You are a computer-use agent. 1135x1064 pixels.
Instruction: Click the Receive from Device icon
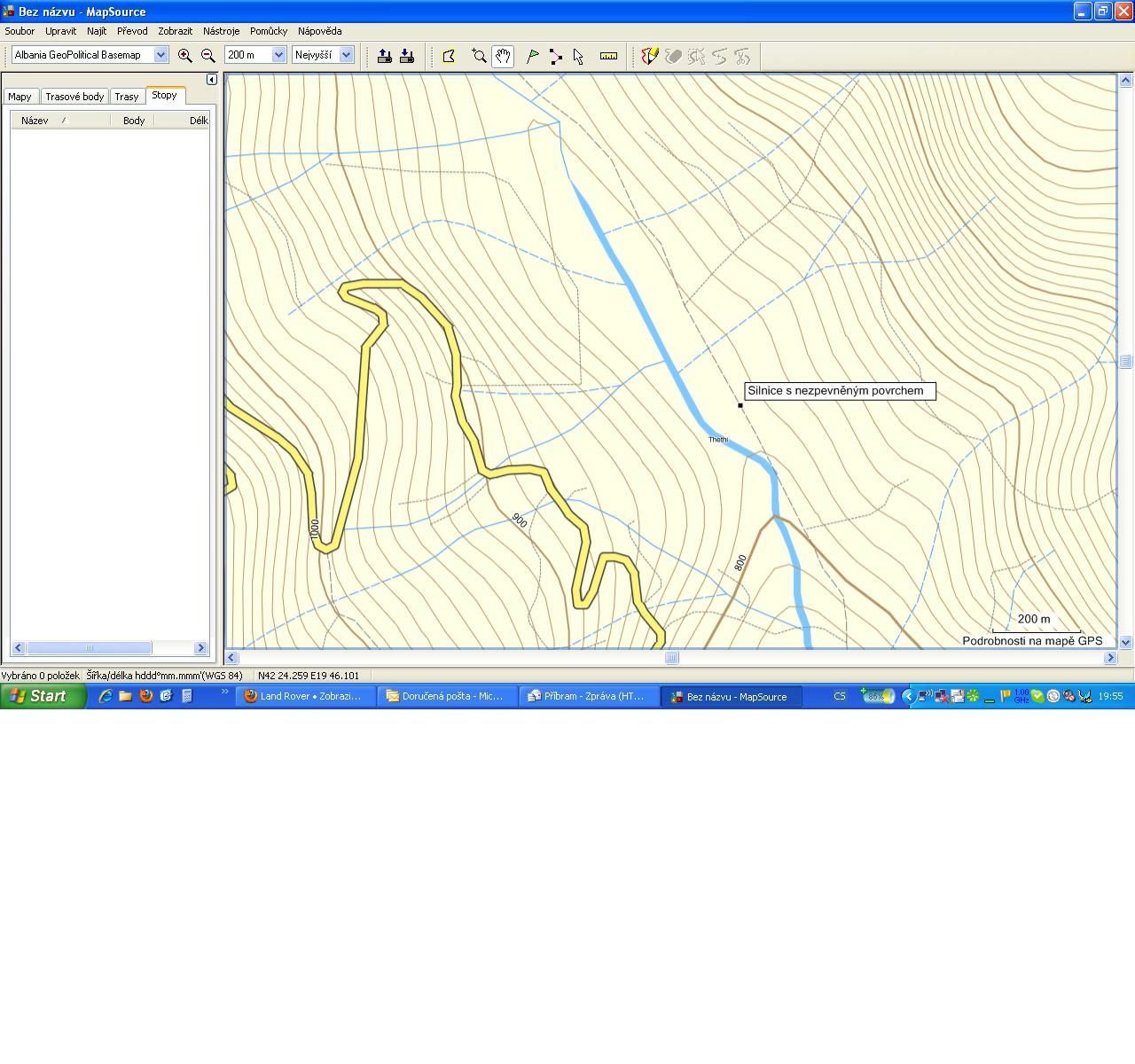(x=407, y=56)
